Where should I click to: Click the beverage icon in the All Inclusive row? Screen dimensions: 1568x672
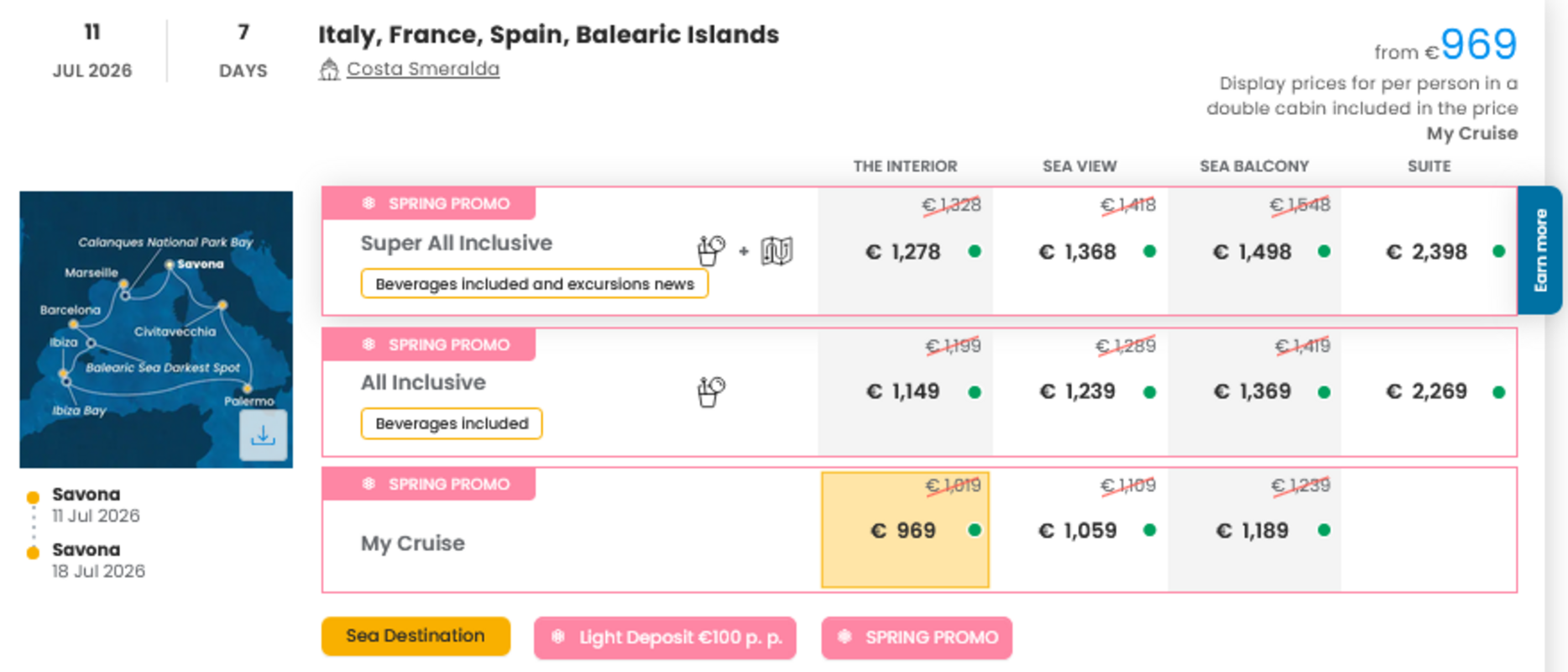coord(710,390)
